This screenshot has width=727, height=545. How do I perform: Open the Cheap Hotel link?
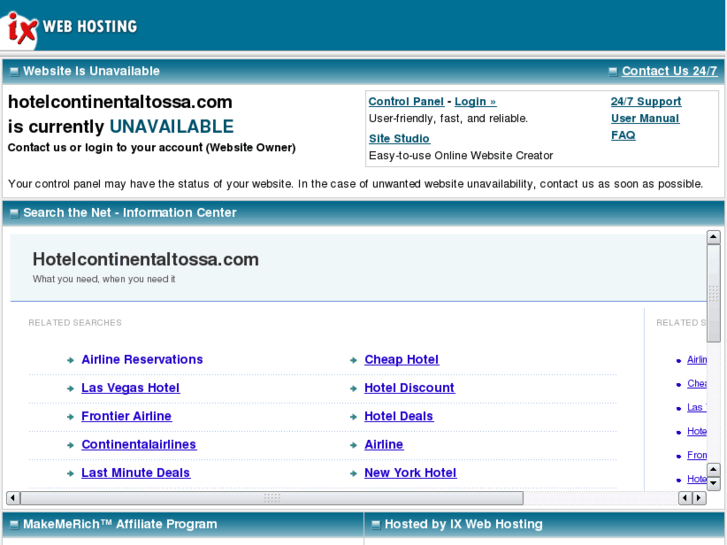tap(401, 359)
